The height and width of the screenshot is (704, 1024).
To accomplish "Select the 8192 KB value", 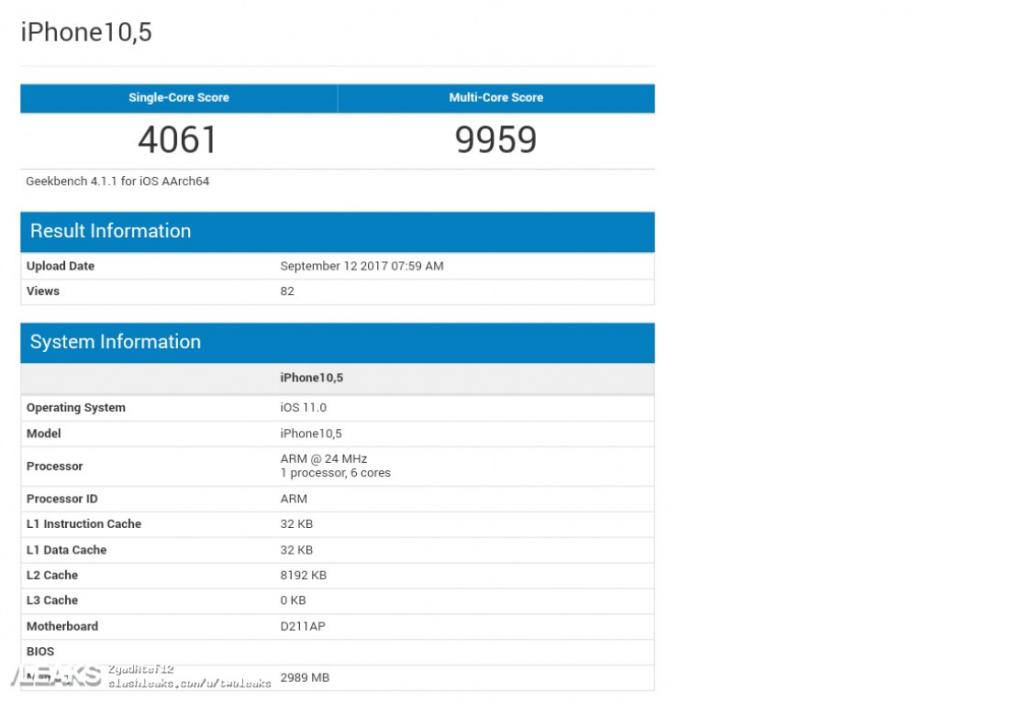I will pyautogui.click(x=304, y=575).
